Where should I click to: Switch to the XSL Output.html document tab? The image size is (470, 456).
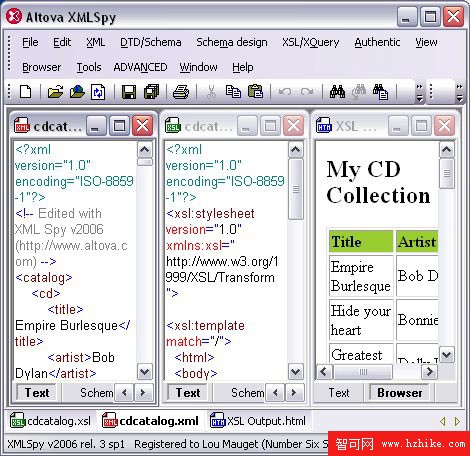[258, 421]
